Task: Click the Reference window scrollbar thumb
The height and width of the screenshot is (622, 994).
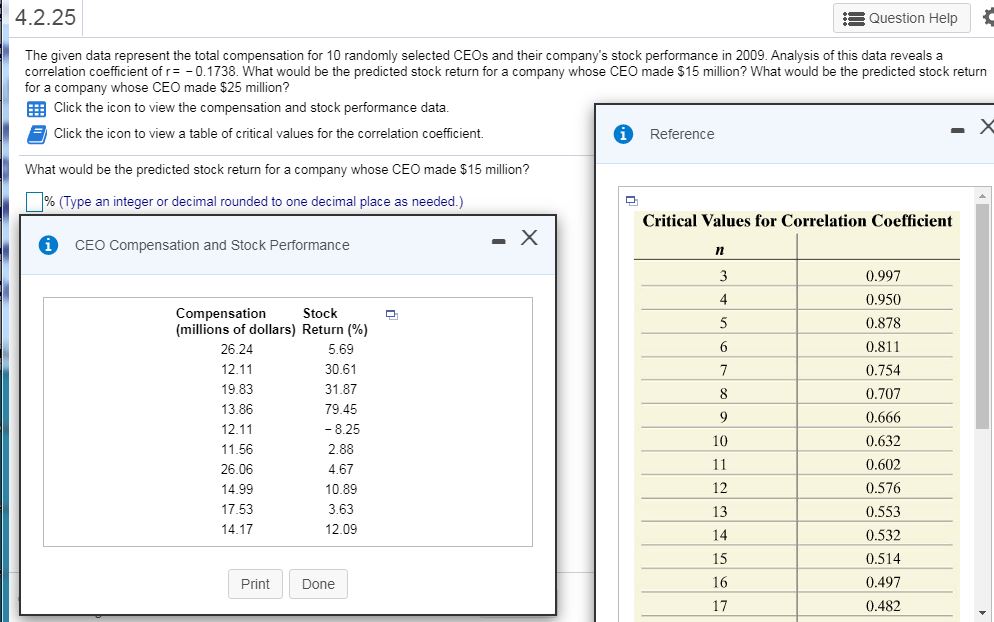Action: click(x=982, y=316)
